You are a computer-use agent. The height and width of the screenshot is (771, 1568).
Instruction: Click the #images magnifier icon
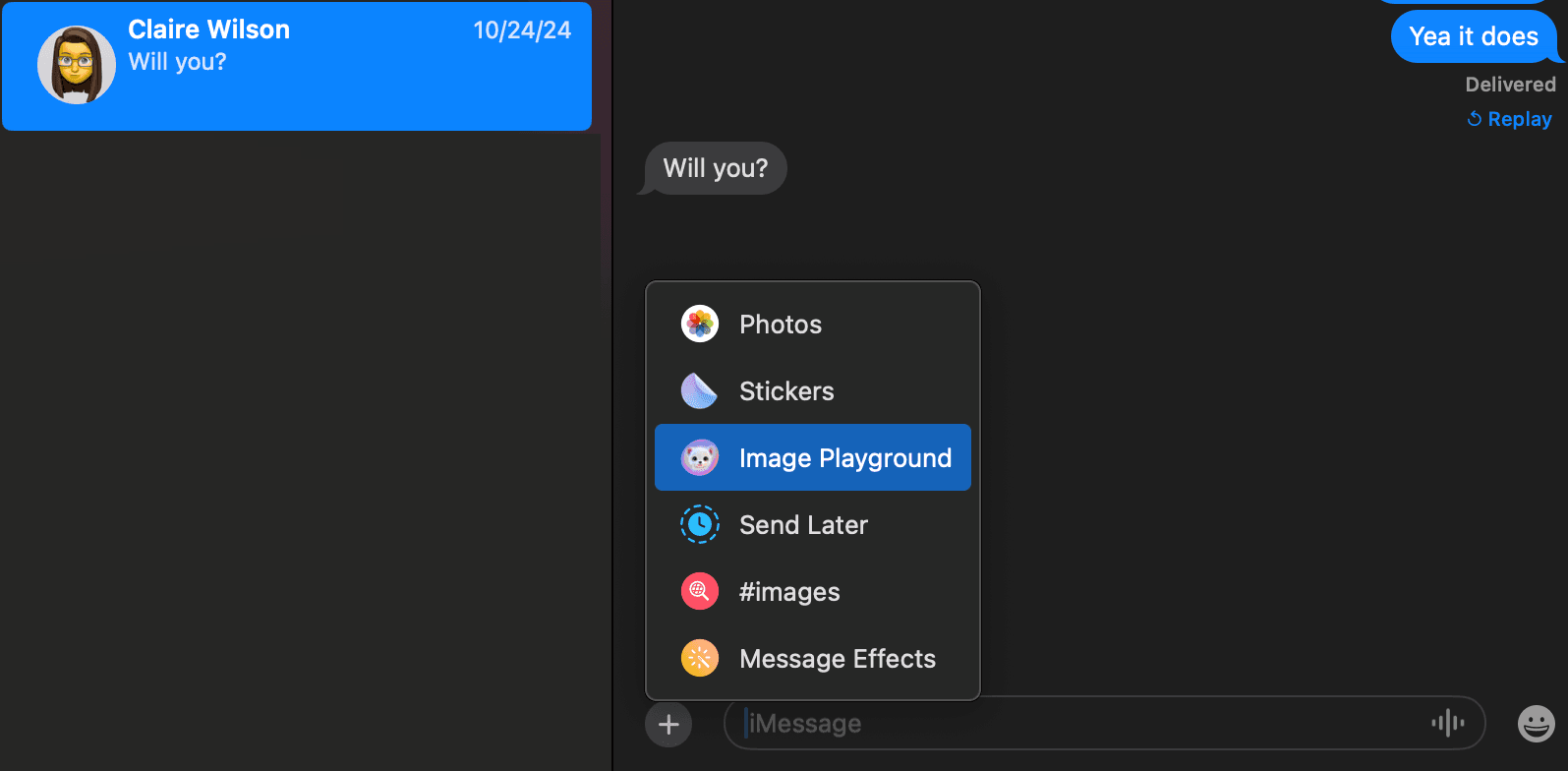(x=700, y=592)
